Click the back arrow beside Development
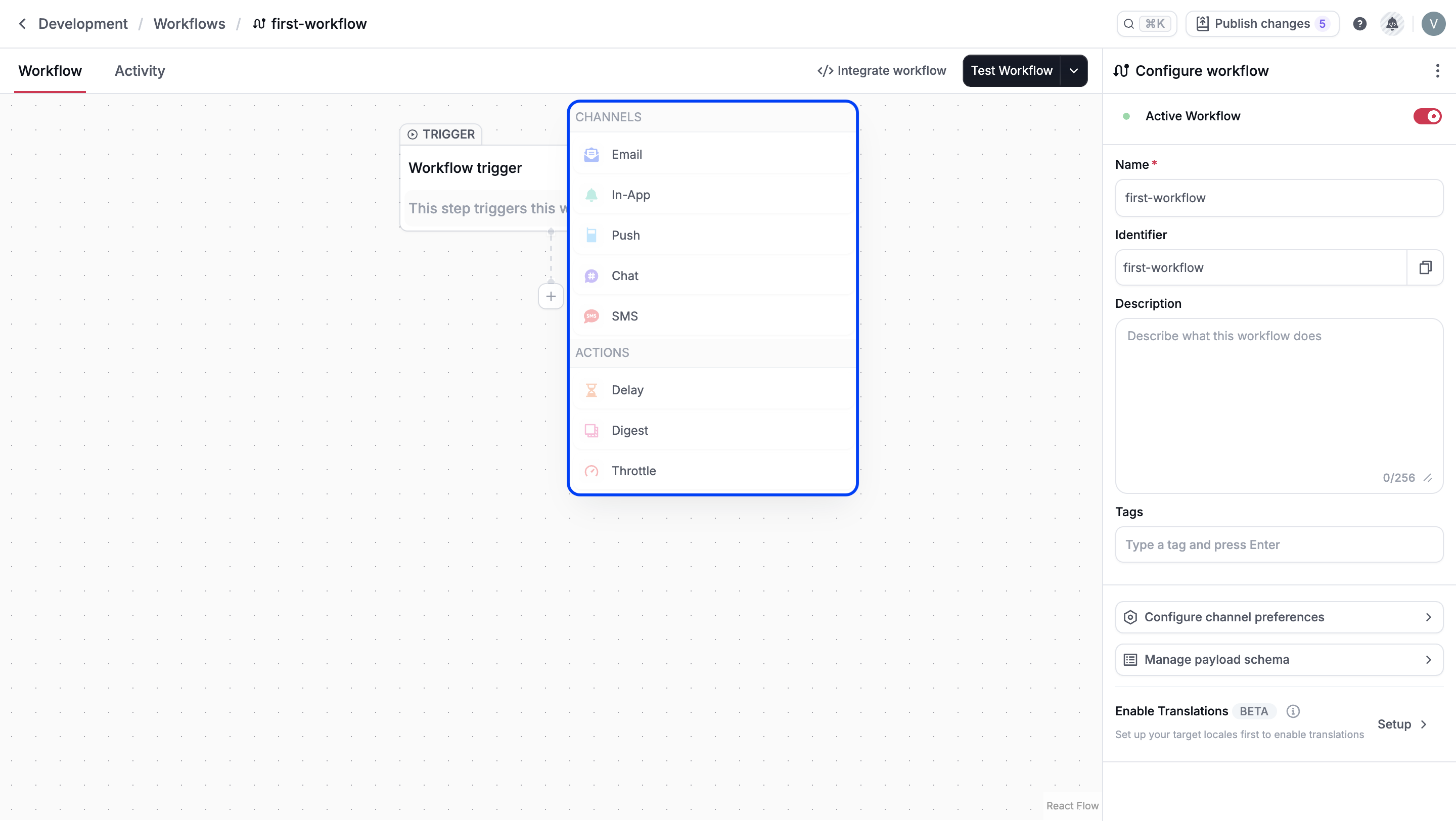 click(22, 24)
